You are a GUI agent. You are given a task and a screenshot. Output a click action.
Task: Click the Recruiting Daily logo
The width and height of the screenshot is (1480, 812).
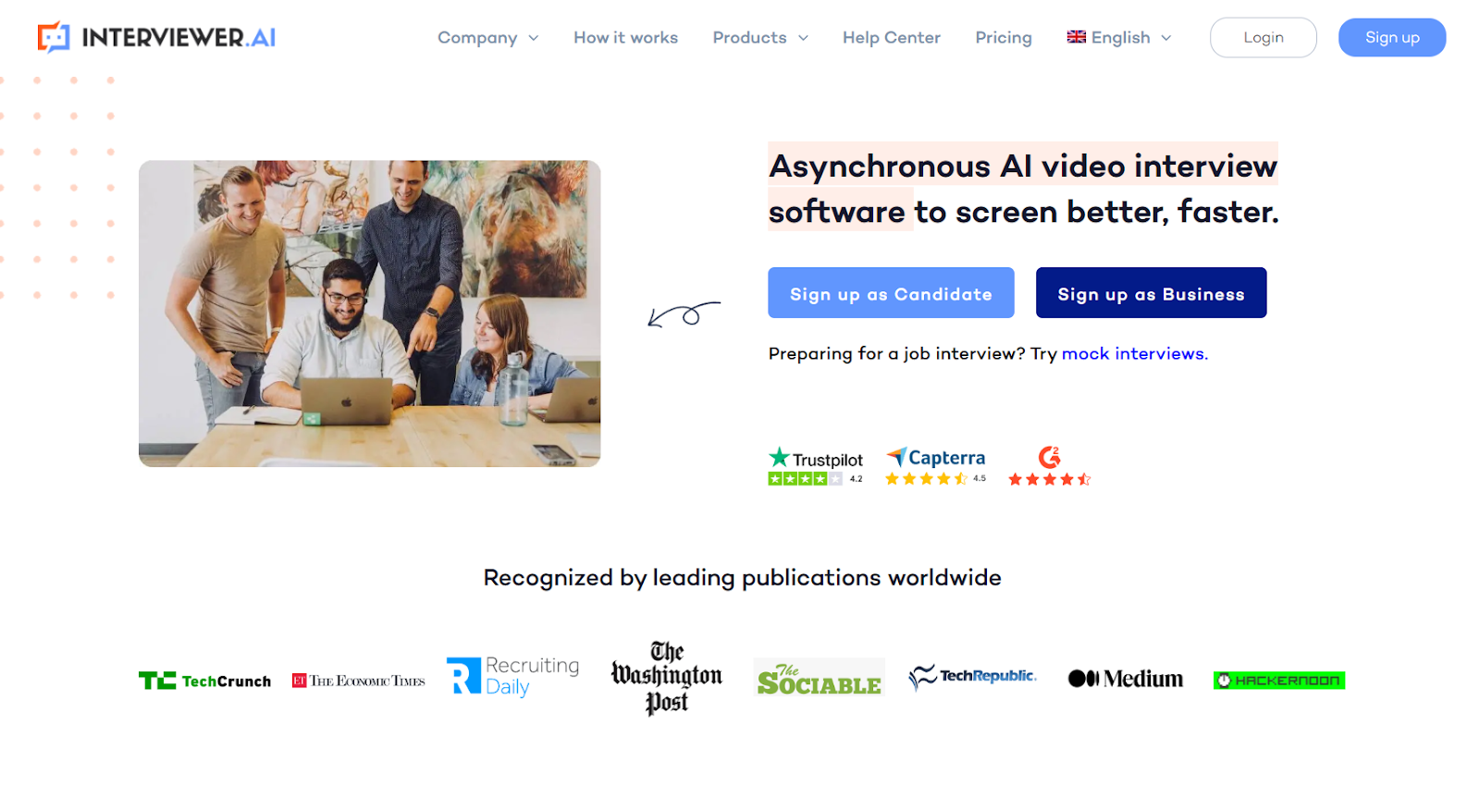pos(512,676)
